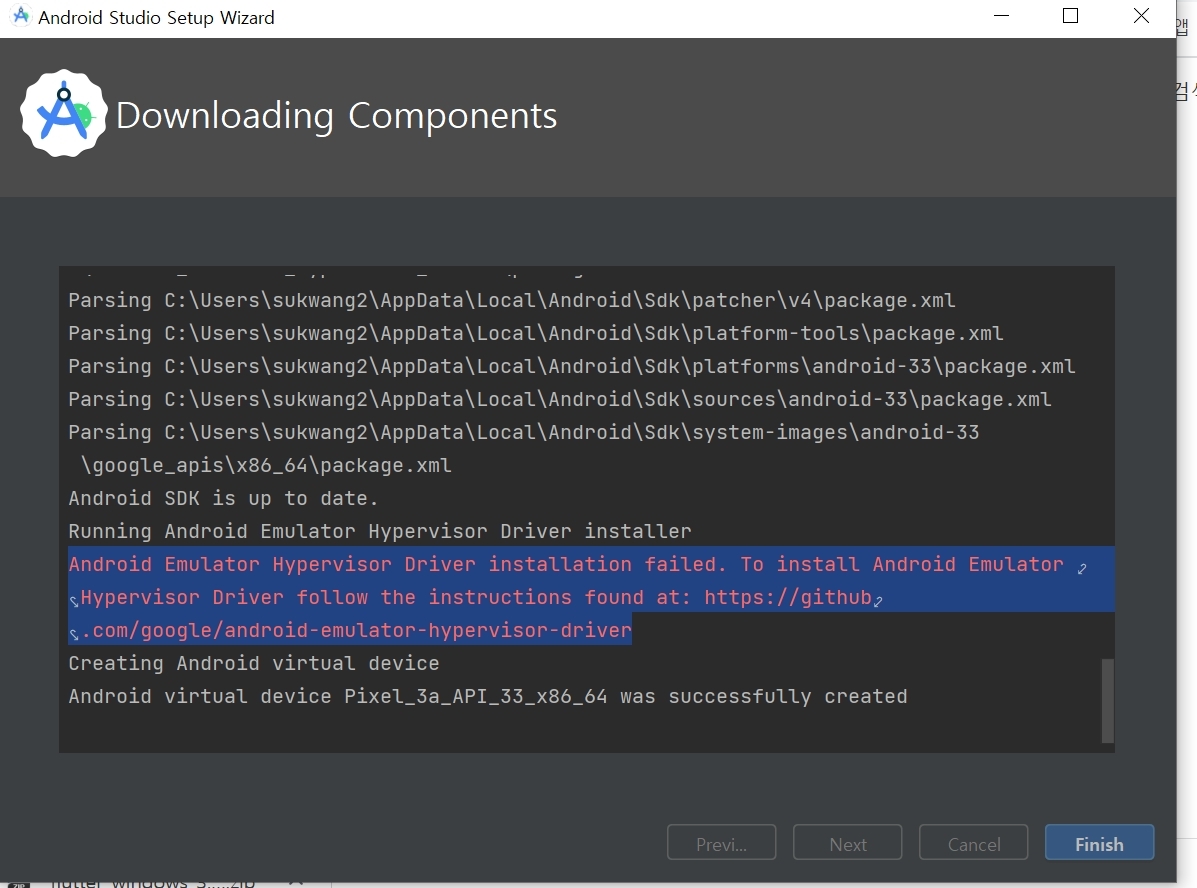Close the Android Studio Setup Wizard window
Image resolution: width=1197 pixels, height=888 pixels.
point(1141,16)
